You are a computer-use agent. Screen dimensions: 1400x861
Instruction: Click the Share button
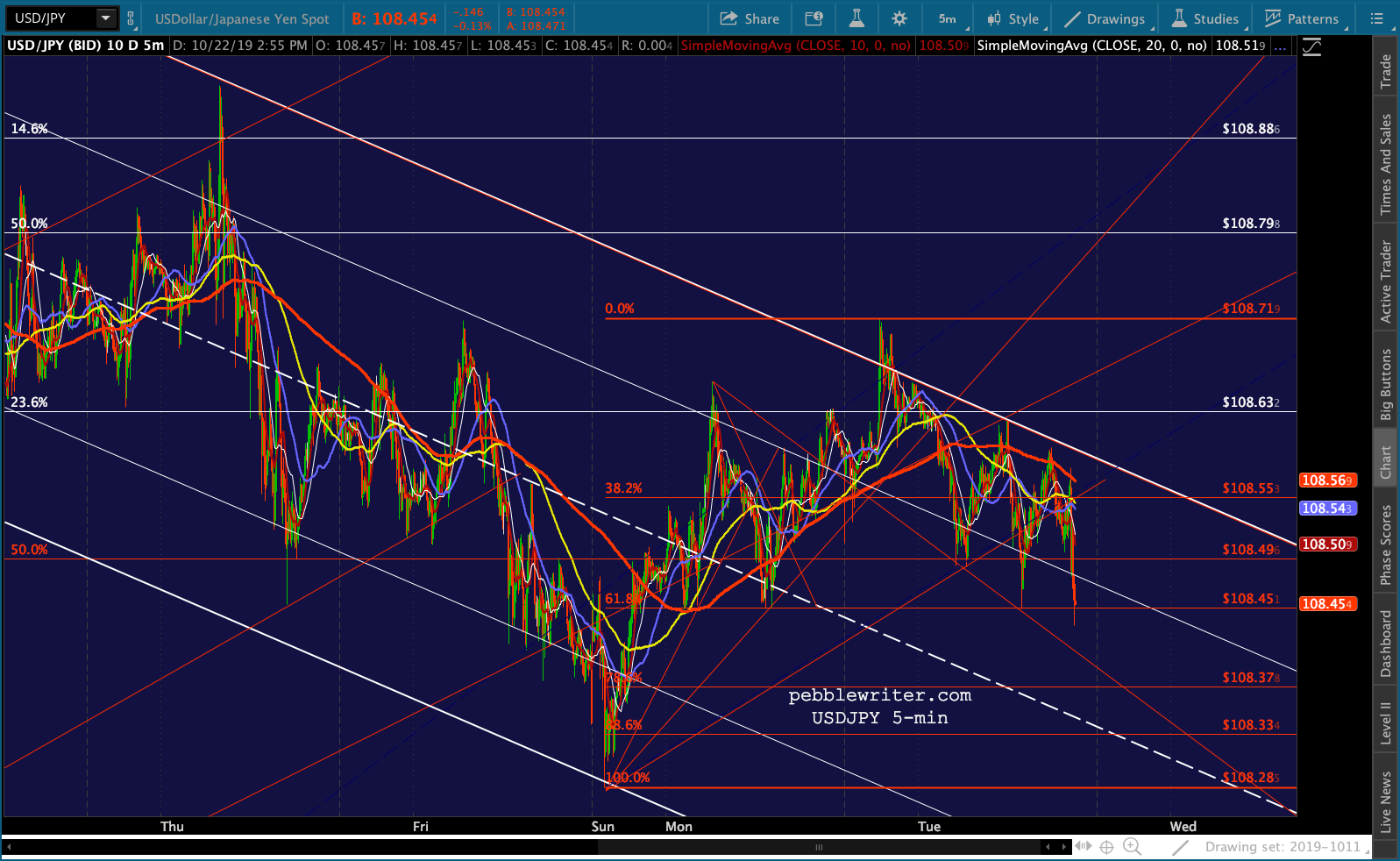click(750, 18)
